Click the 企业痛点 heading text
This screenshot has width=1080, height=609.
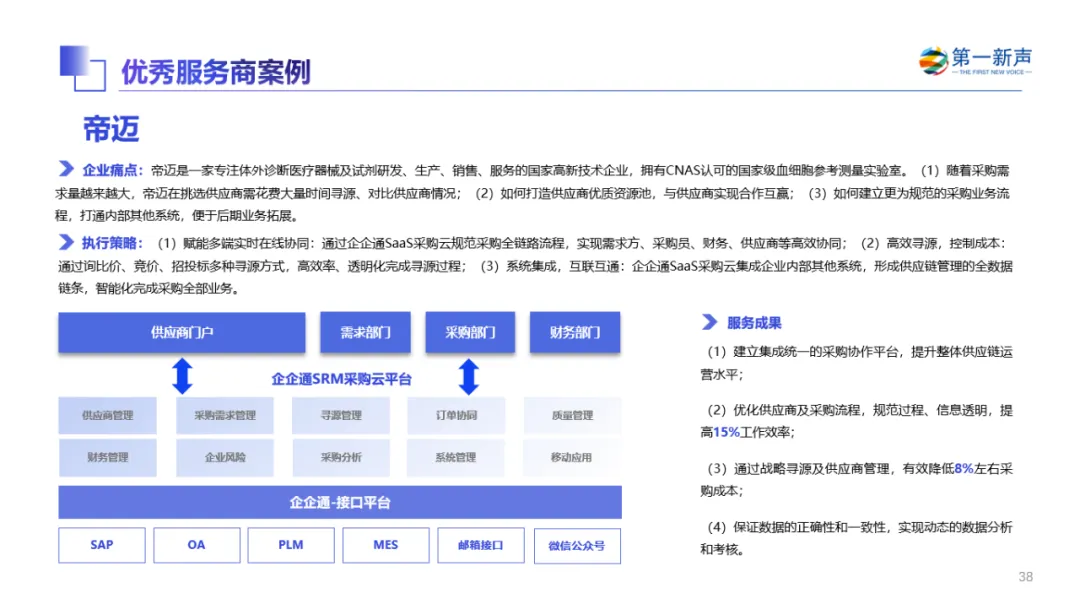click(x=112, y=170)
